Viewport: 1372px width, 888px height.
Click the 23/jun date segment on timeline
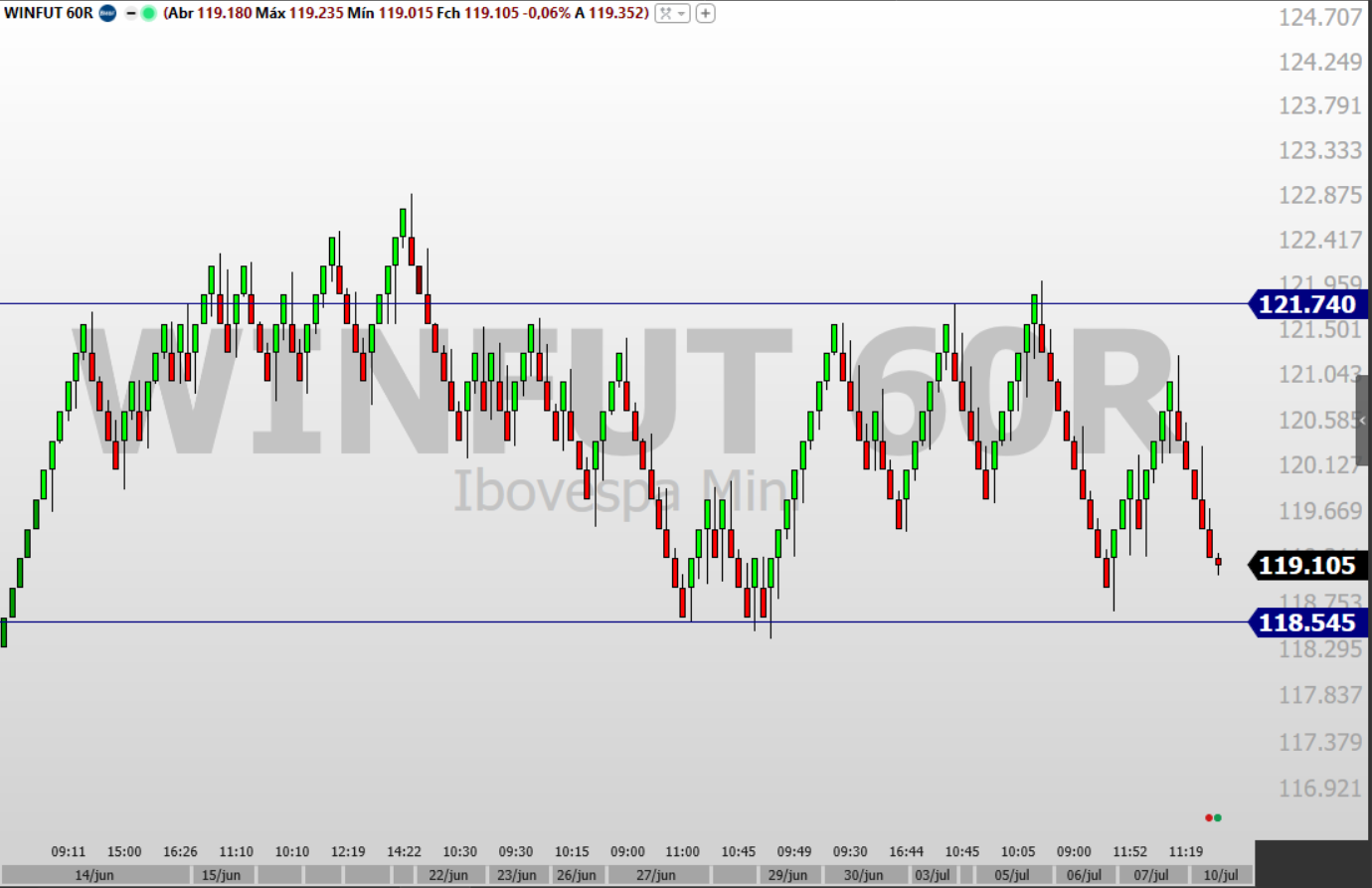point(517,875)
